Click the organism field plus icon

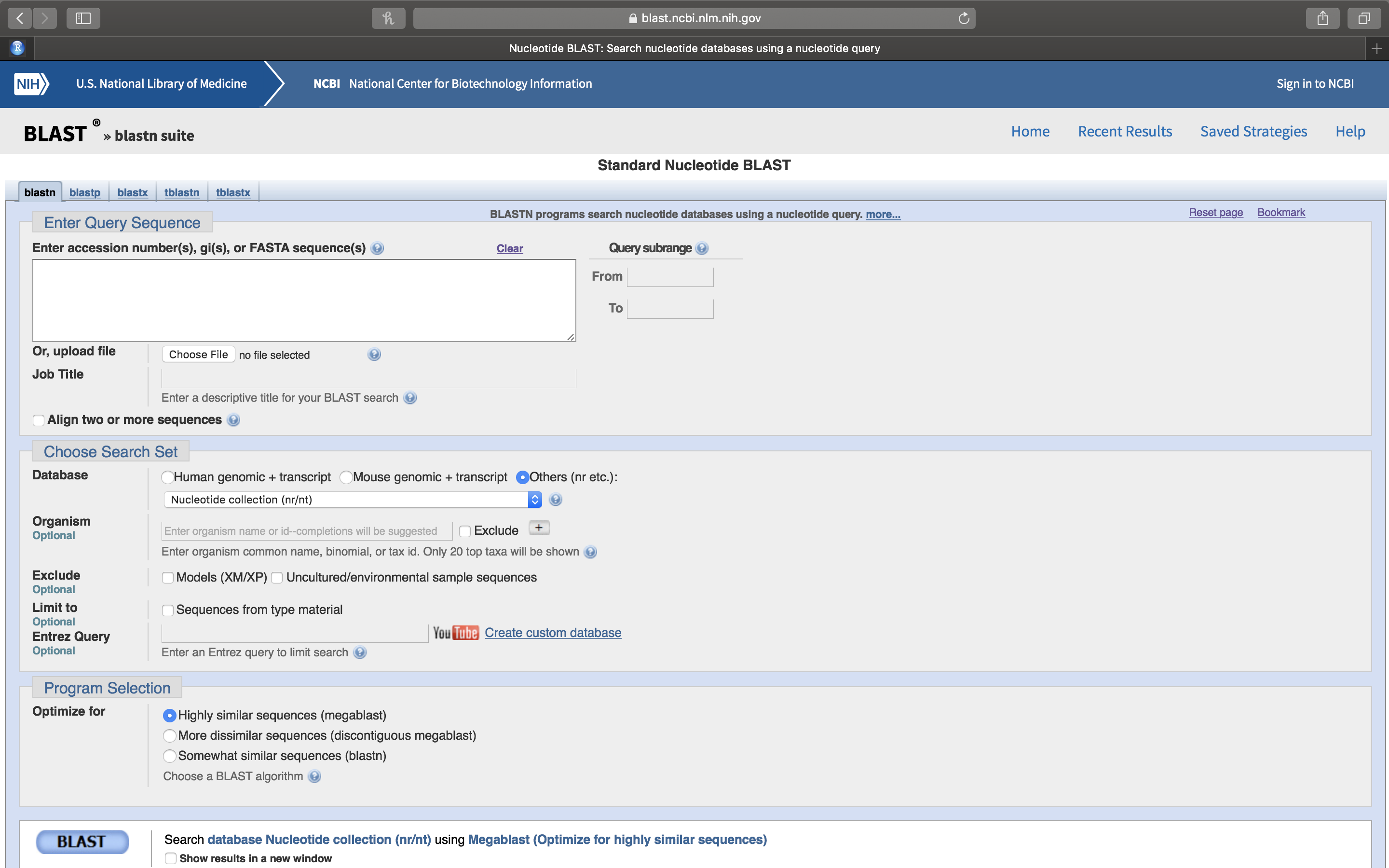[540, 528]
